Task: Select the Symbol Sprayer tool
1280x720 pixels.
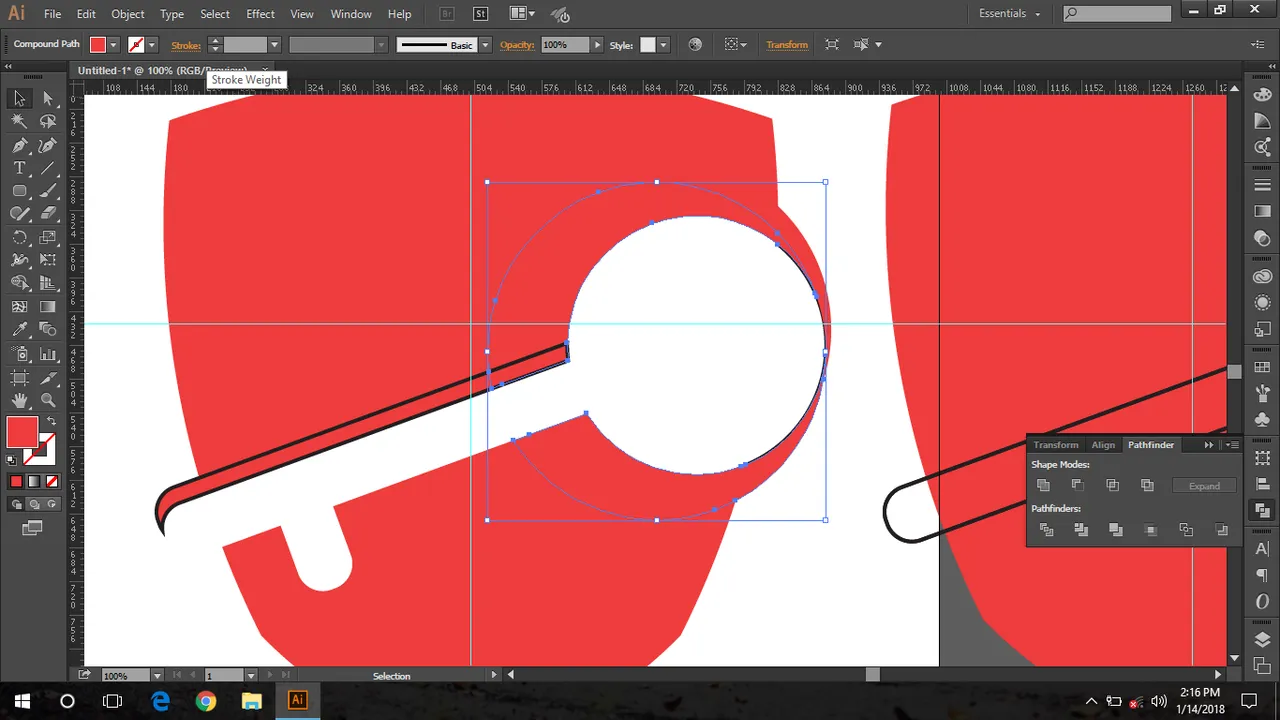Action: tap(19, 354)
